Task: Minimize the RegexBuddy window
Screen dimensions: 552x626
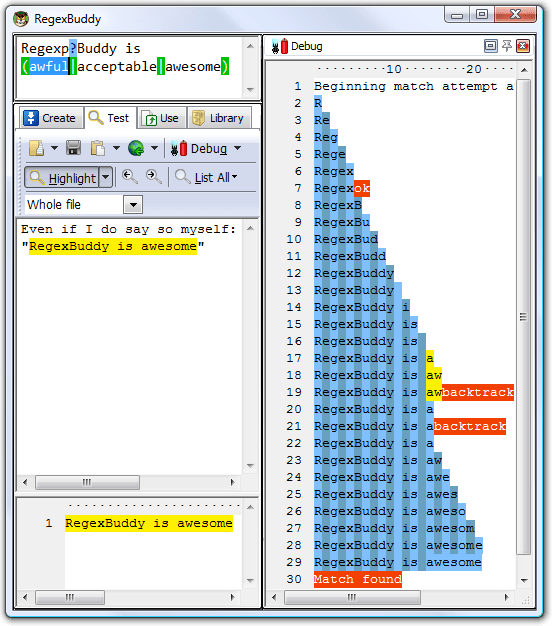Action: coord(457,15)
